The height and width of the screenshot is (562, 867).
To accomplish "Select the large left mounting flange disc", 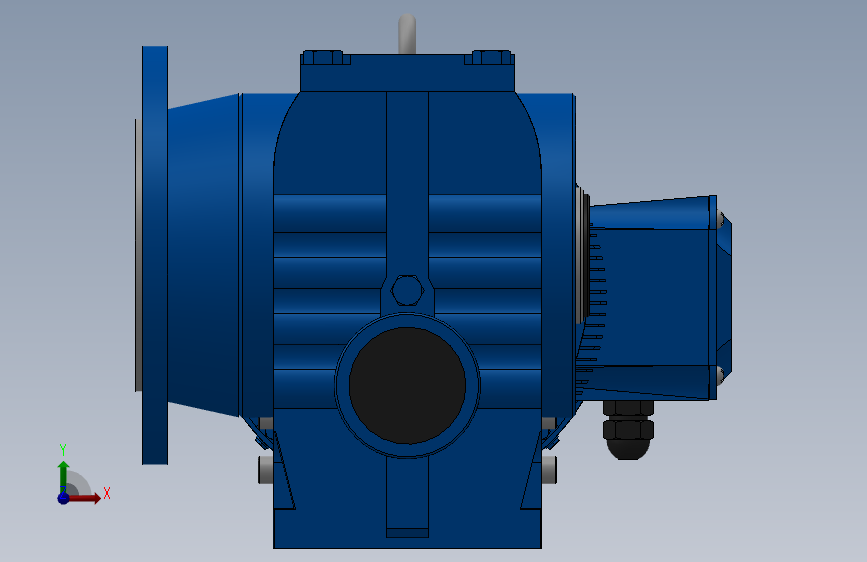I will [155, 255].
